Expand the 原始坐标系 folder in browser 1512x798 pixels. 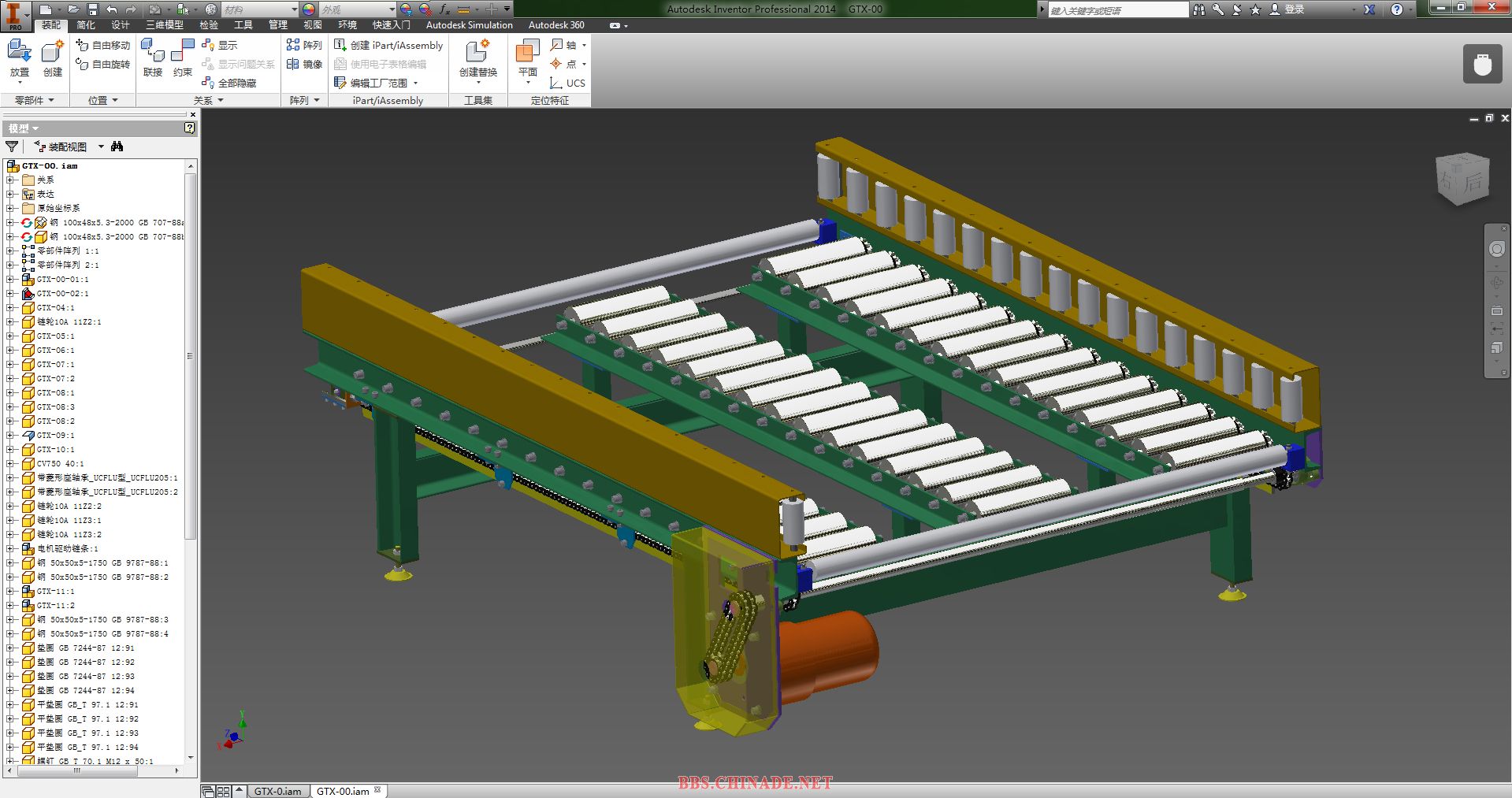9,209
